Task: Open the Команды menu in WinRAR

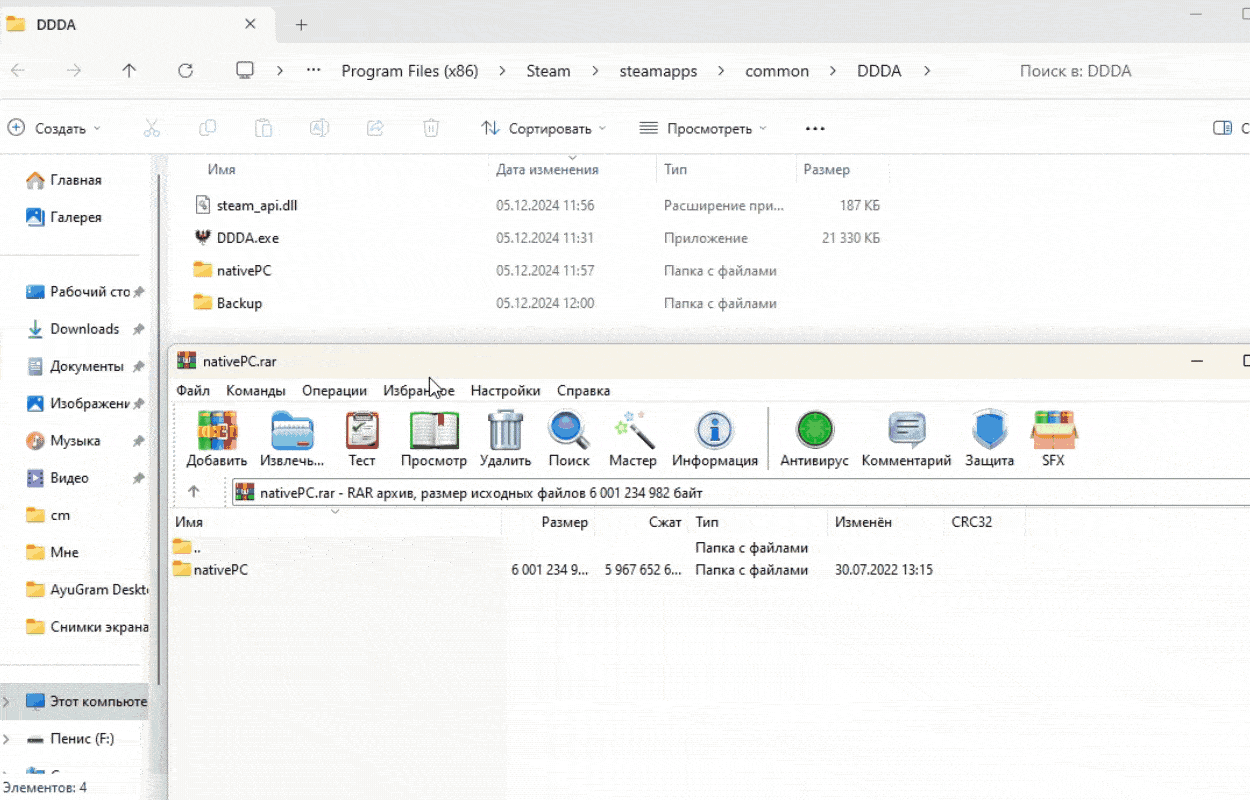Action: tap(256, 391)
